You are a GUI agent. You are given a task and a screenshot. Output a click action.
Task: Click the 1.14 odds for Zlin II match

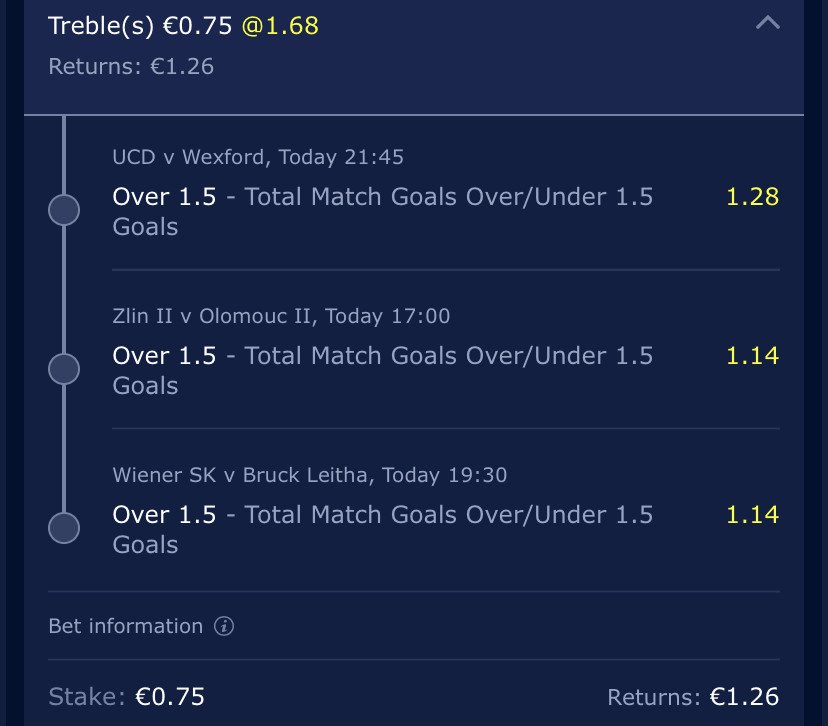click(x=752, y=356)
